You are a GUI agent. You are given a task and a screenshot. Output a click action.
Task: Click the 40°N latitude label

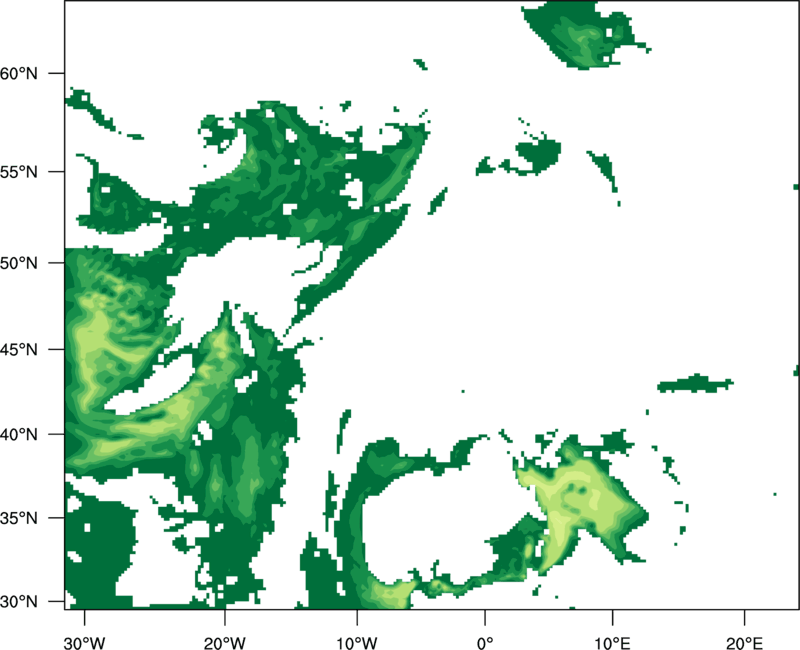tap(19, 435)
